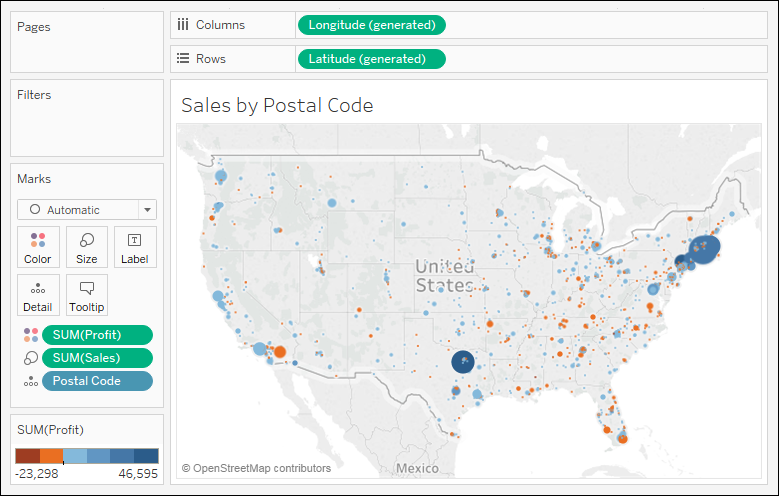Image resolution: width=779 pixels, height=496 pixels.
Task: Open the Size marks card
Action: pos(86,247)
